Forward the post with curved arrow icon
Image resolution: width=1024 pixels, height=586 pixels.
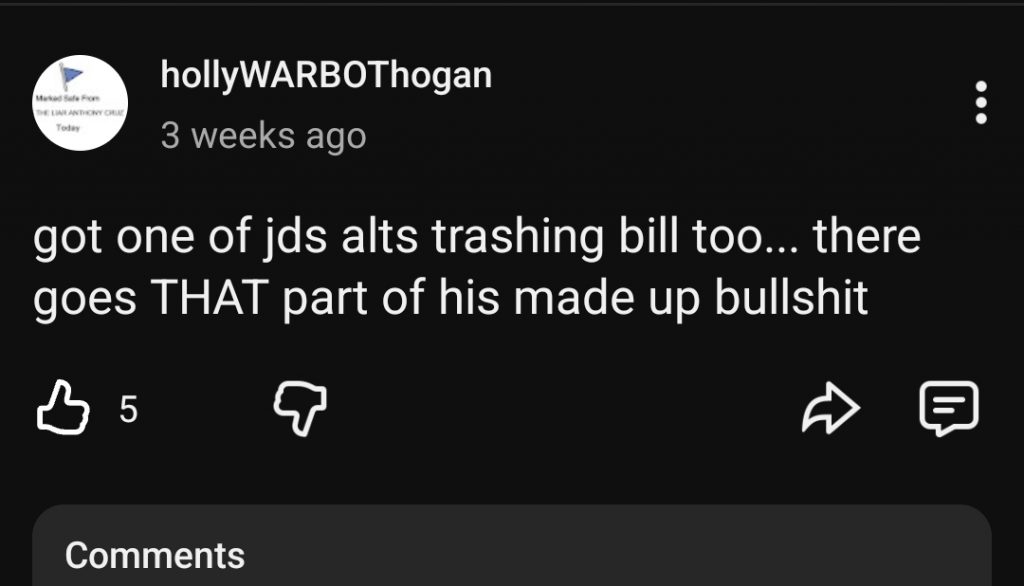point(831,408)
